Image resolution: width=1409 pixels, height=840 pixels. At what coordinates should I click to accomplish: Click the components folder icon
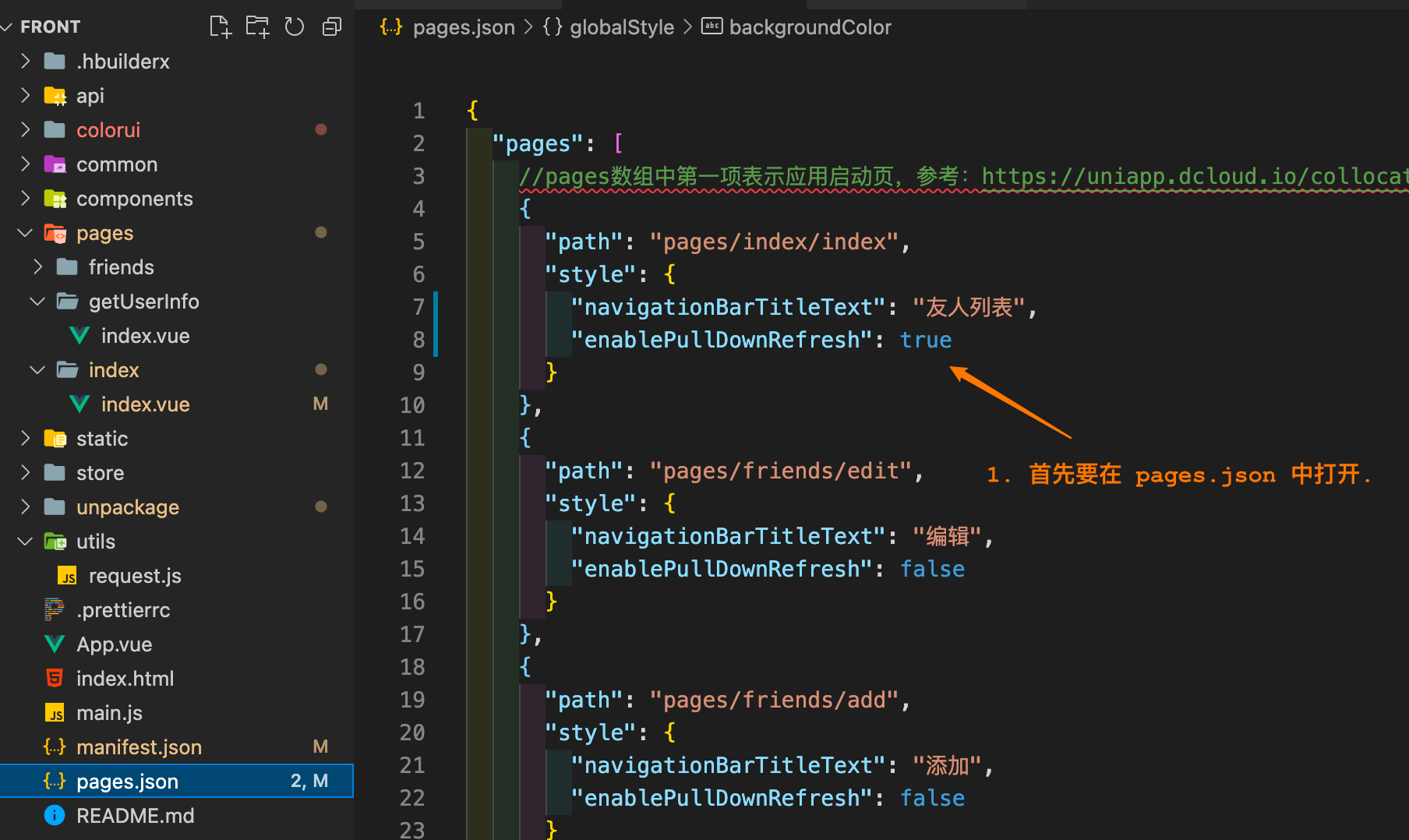(55, 199)
